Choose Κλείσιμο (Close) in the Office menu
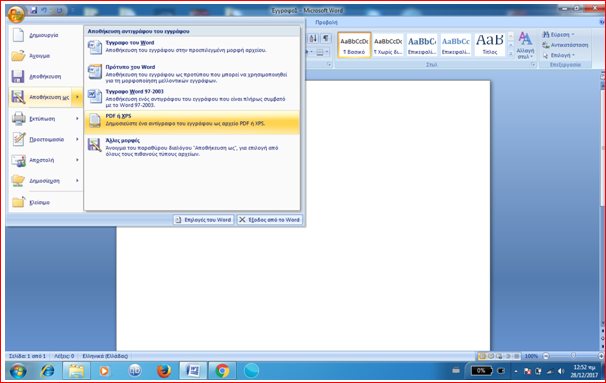This screenshot has width=606, height=383. (45, 203)
